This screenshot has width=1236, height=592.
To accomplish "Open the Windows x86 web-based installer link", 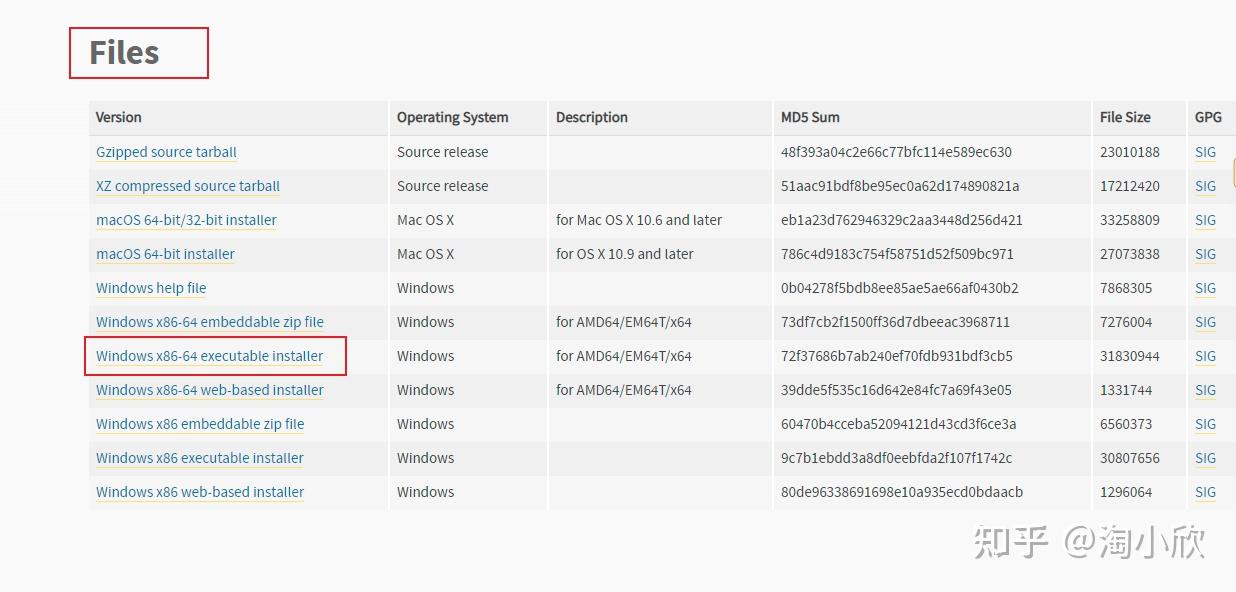I will click(200, 492).
